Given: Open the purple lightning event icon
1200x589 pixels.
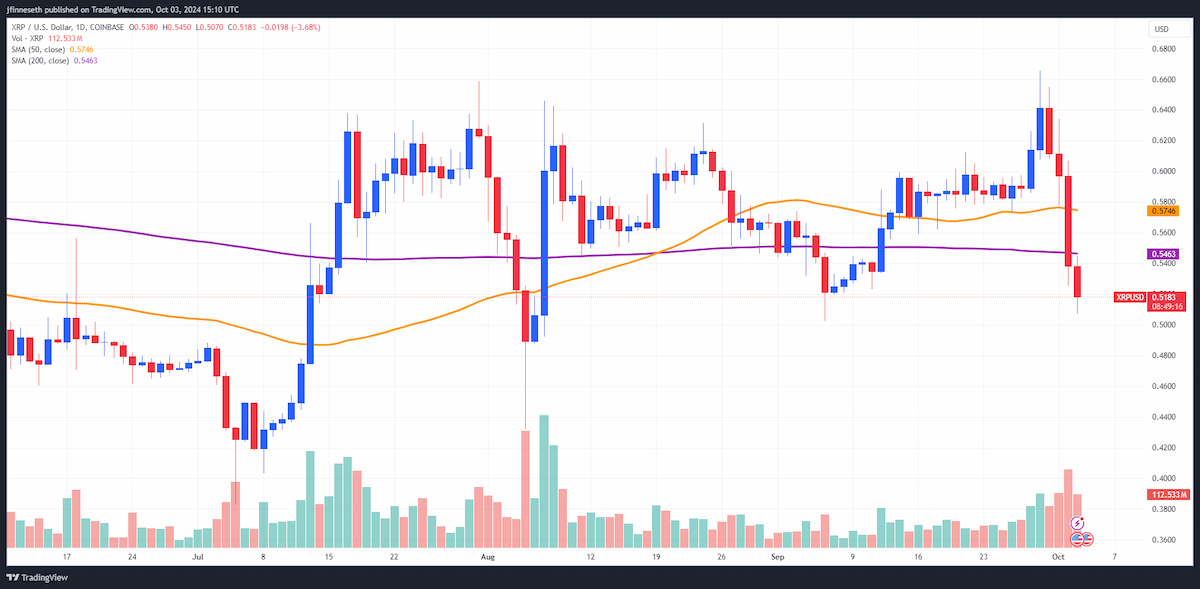Looking at the screenshot, I should coord(1078,523).
